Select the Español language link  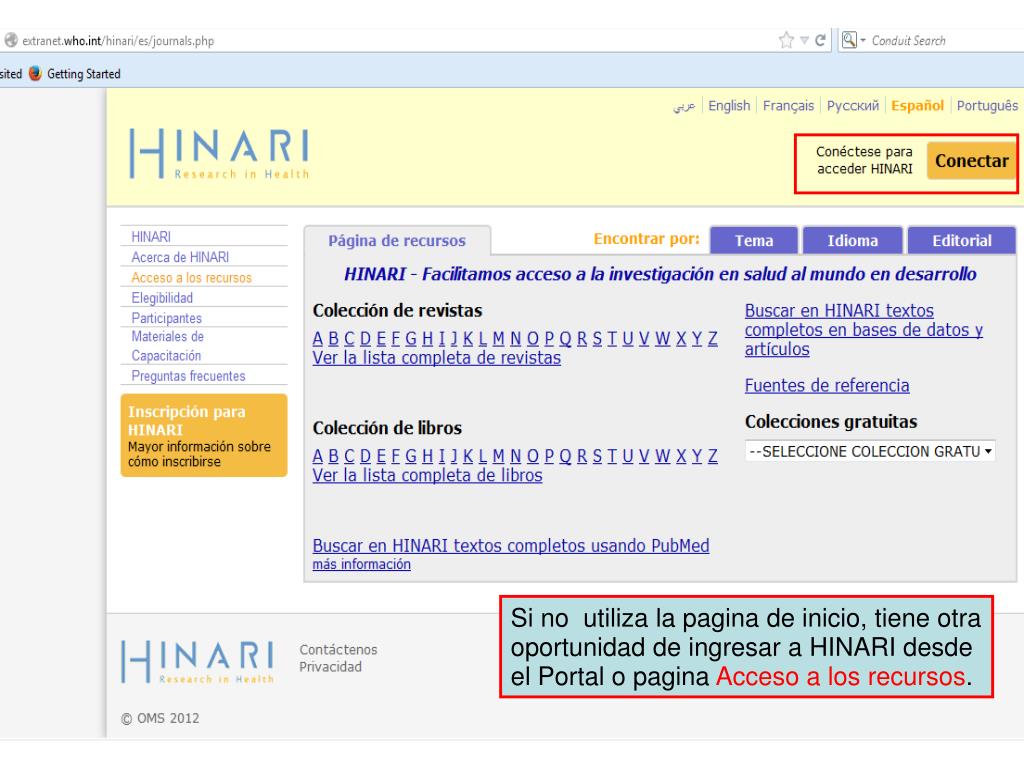click(918, 106)
